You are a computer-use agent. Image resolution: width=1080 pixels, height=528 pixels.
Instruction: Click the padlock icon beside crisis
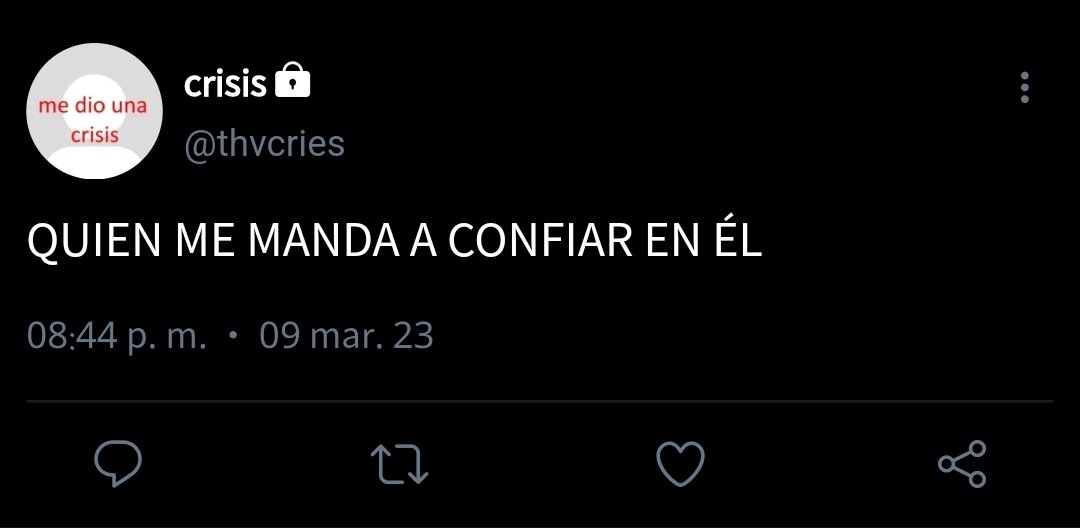(293, 81)
